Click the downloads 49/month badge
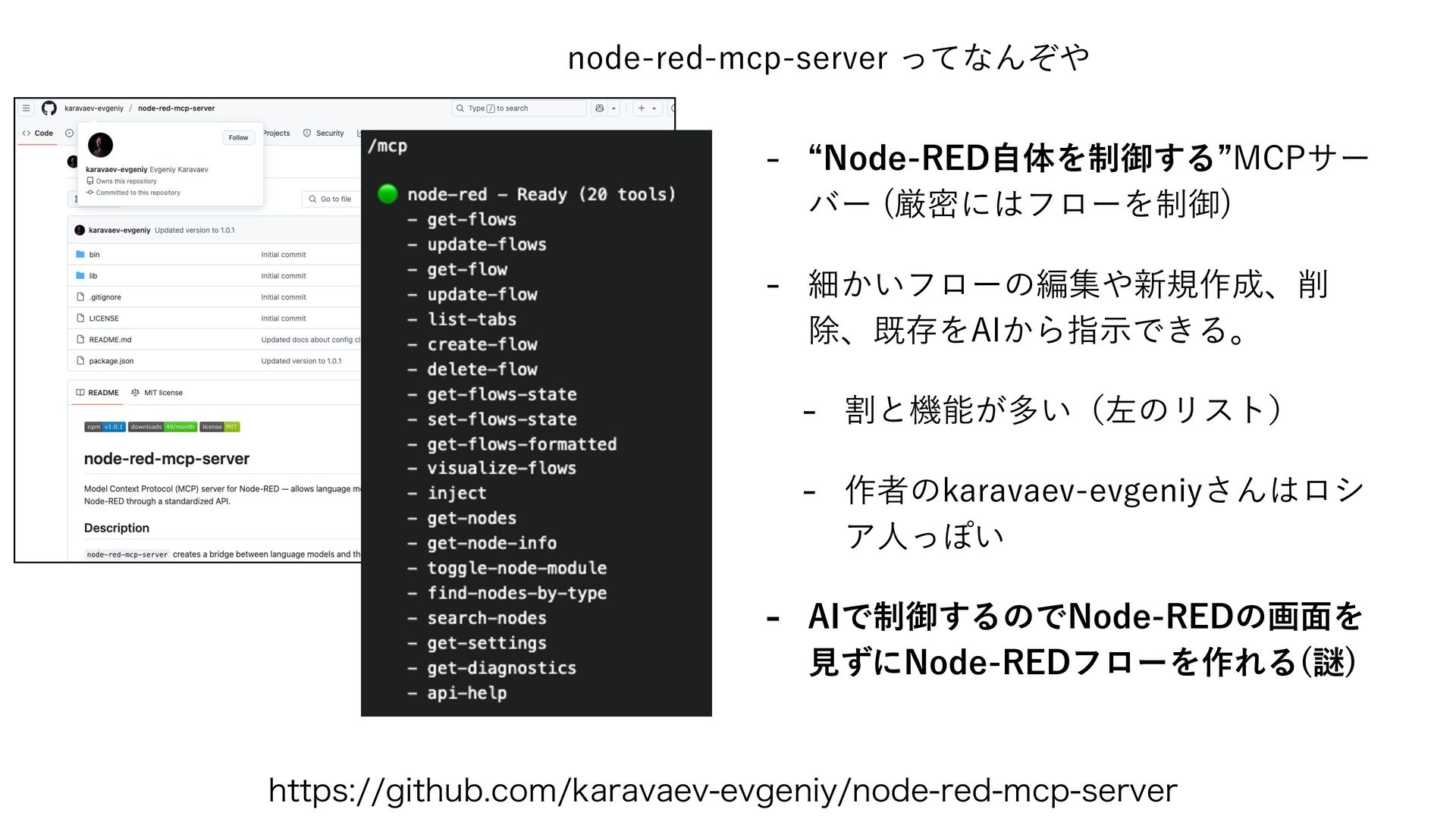The image size is (1456, 819). (162, 427)
